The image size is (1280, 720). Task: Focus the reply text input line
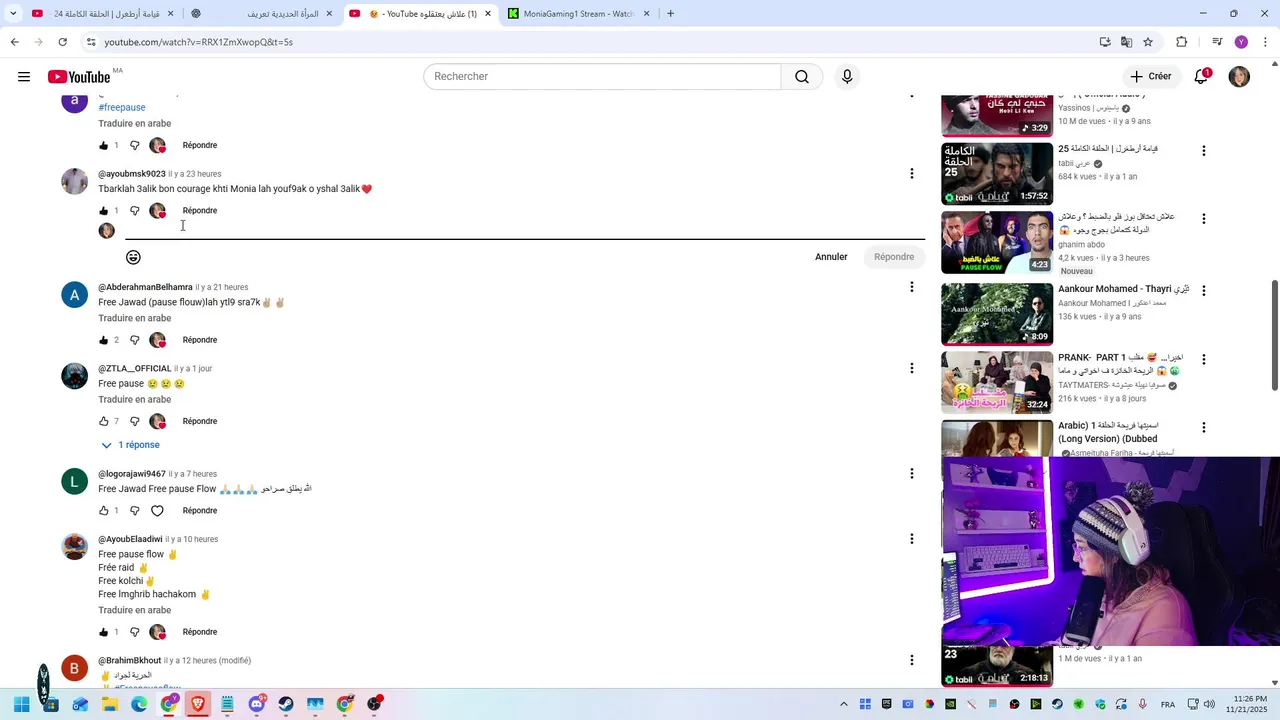[x=525, y=229]
